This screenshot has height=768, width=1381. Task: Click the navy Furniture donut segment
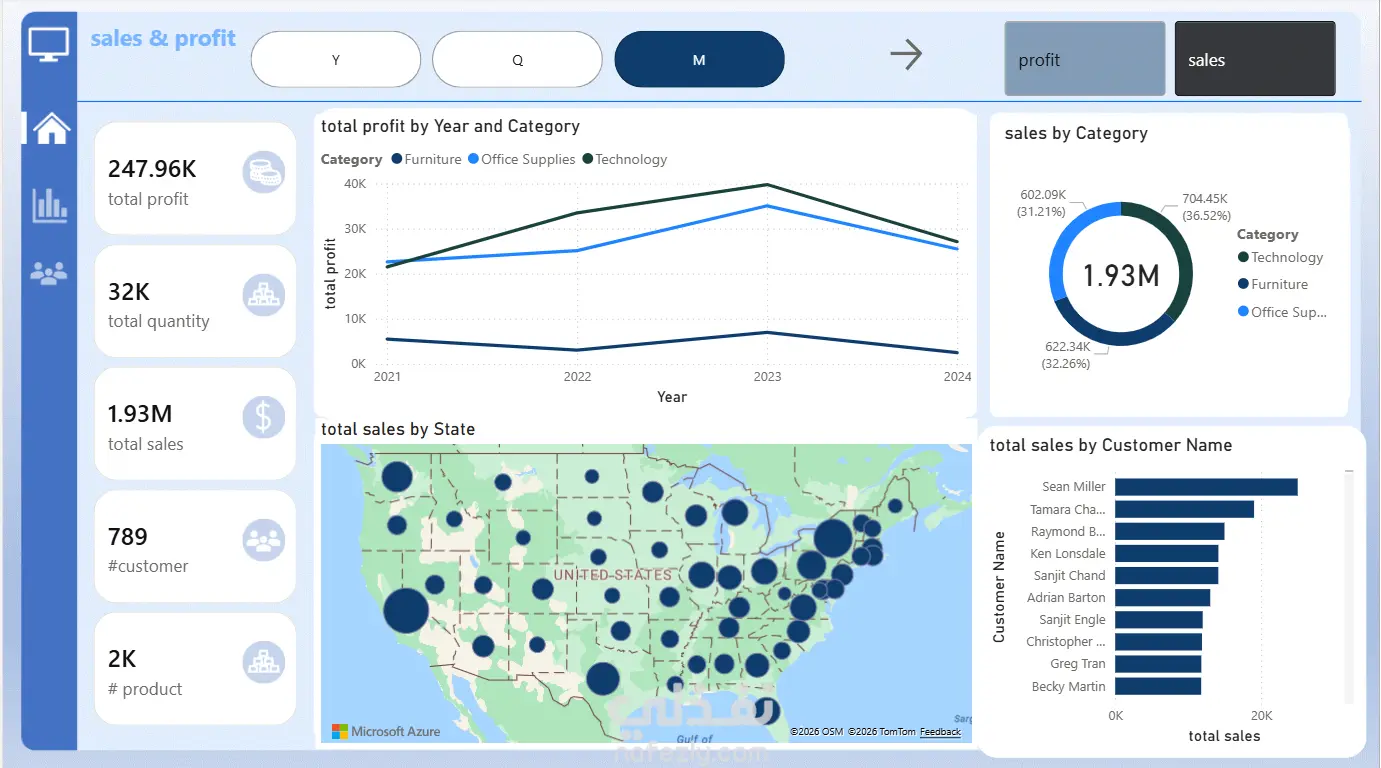(x=1113, y=337)
